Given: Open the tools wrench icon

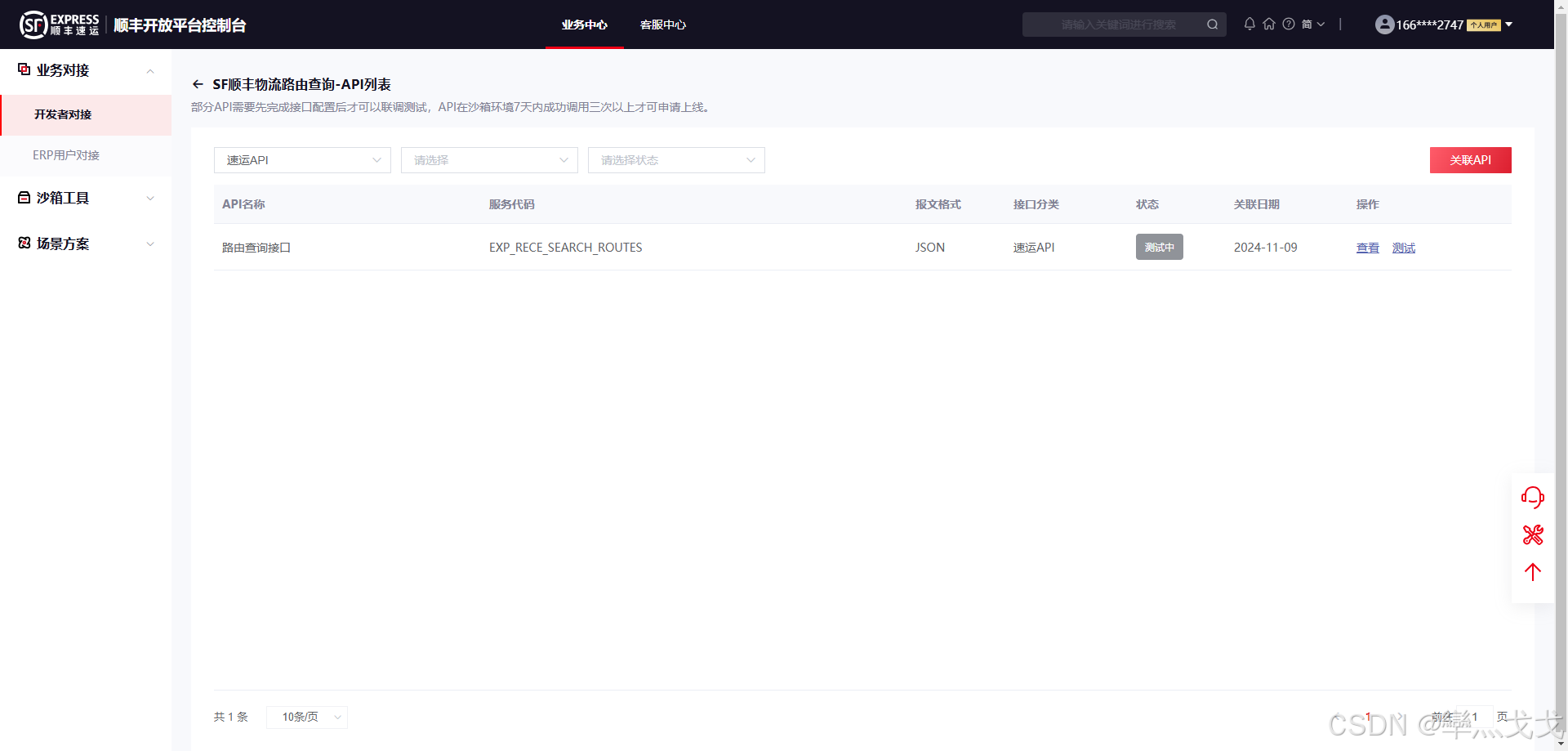Looking at the screenshot, I should [1533, 534].
